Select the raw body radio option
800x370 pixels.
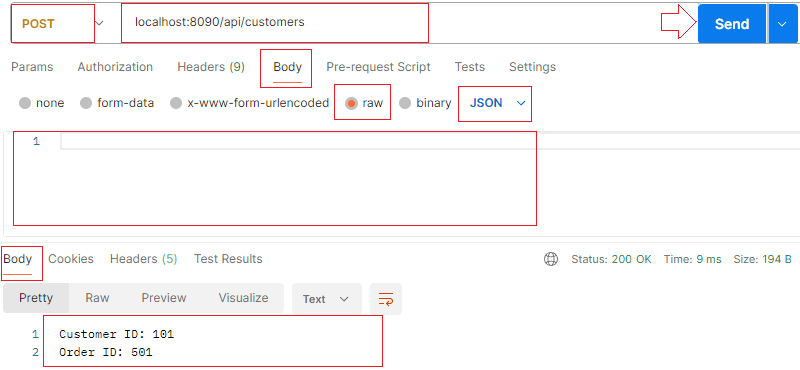click(351, 103)
